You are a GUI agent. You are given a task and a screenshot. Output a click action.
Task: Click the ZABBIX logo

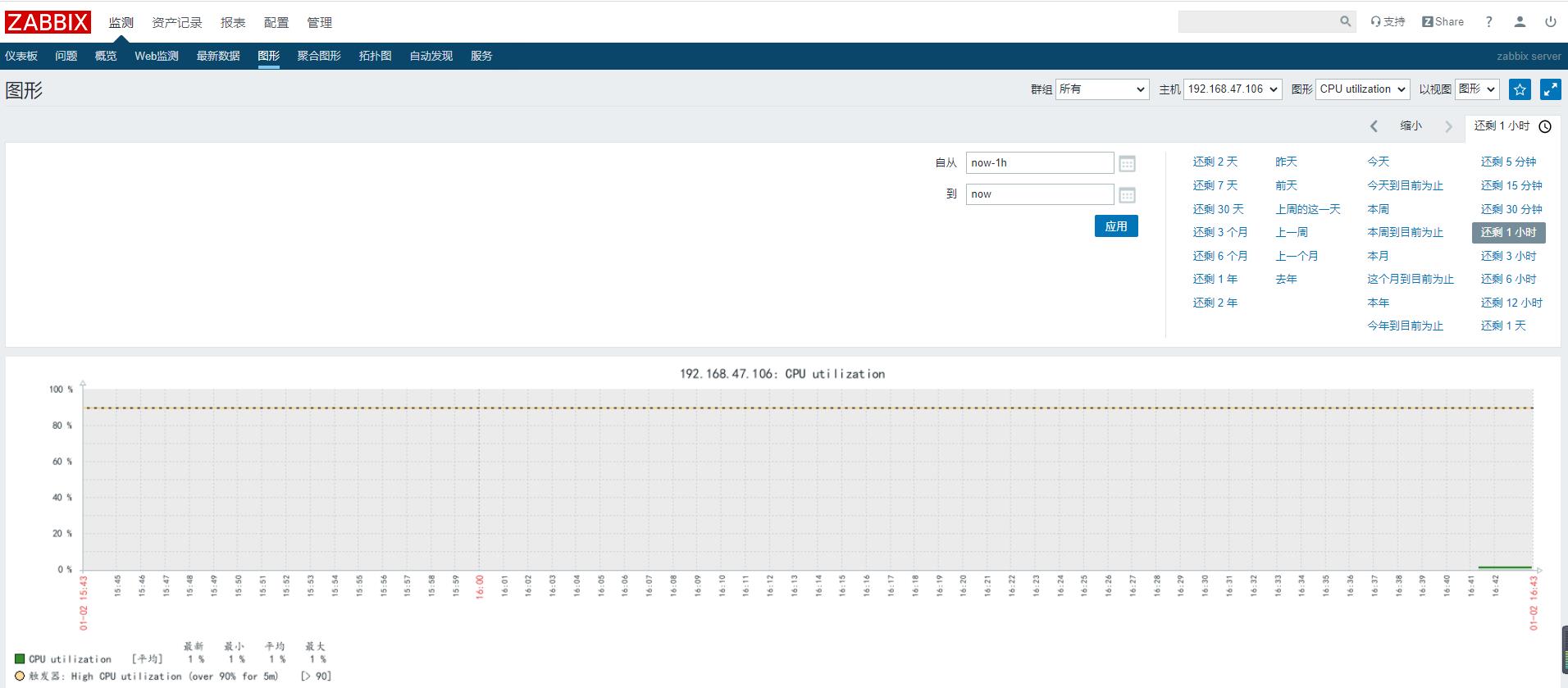click(x=48, y=22)
